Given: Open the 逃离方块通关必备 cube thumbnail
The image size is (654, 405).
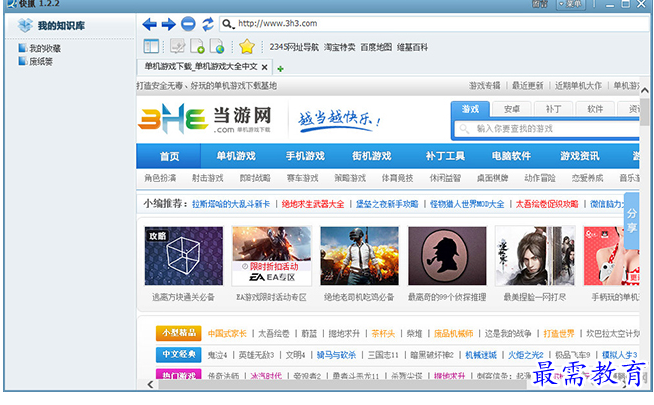Looking at the screenshot, I should pos(184,256).
